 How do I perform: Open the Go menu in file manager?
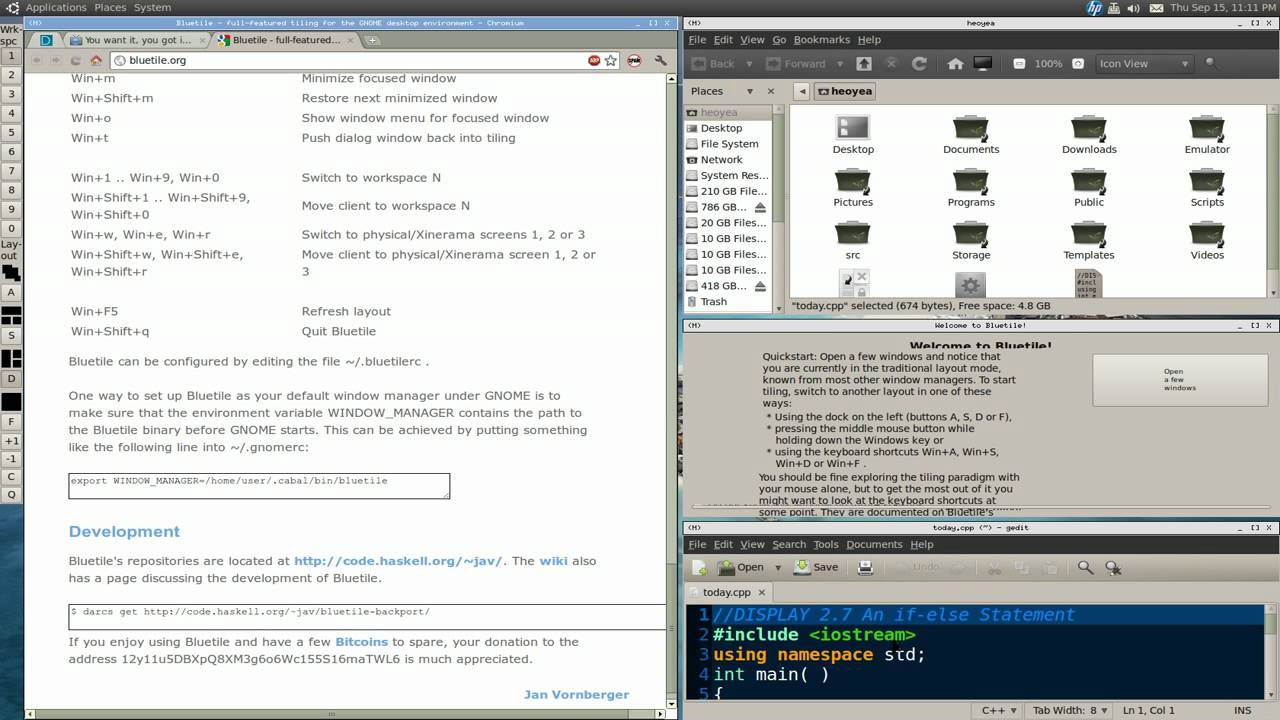779,40
